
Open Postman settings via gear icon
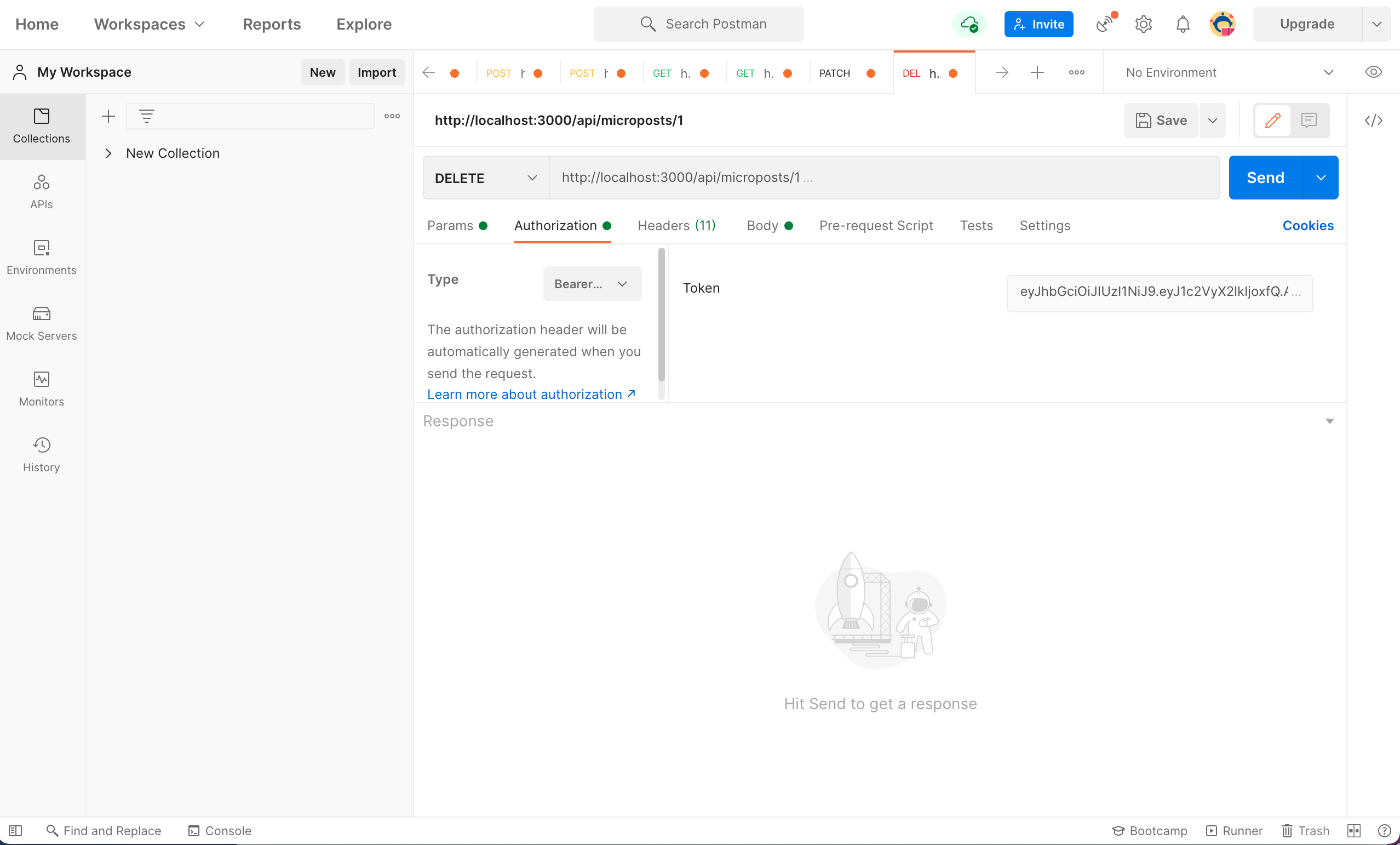pos(1143,24)
